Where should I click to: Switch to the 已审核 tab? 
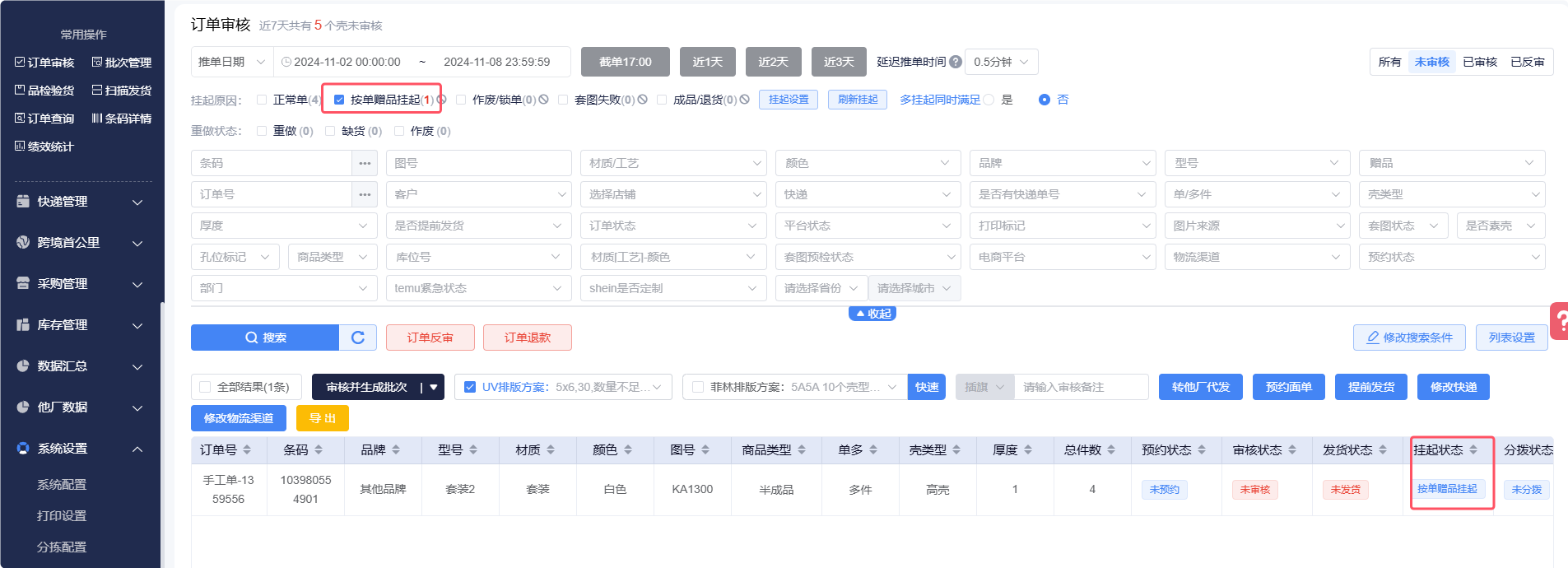pyautogui.click(x=1479, y=62)
